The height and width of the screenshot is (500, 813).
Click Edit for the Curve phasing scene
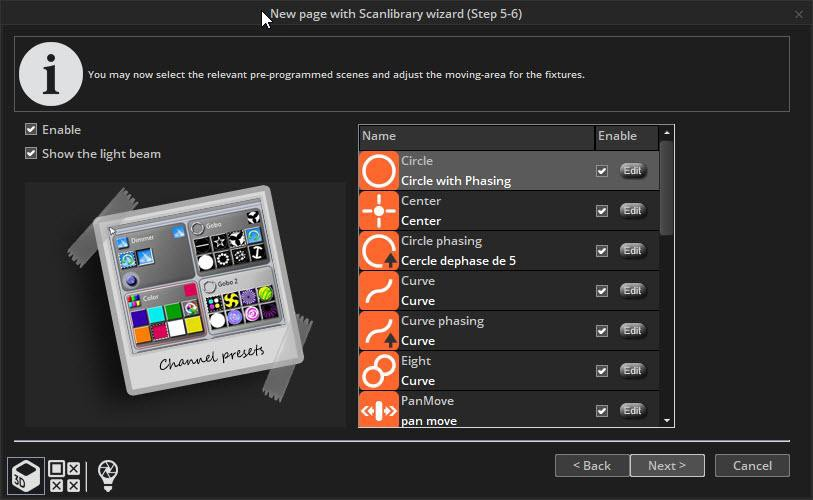pyautogui.click(x=633, y=331)
